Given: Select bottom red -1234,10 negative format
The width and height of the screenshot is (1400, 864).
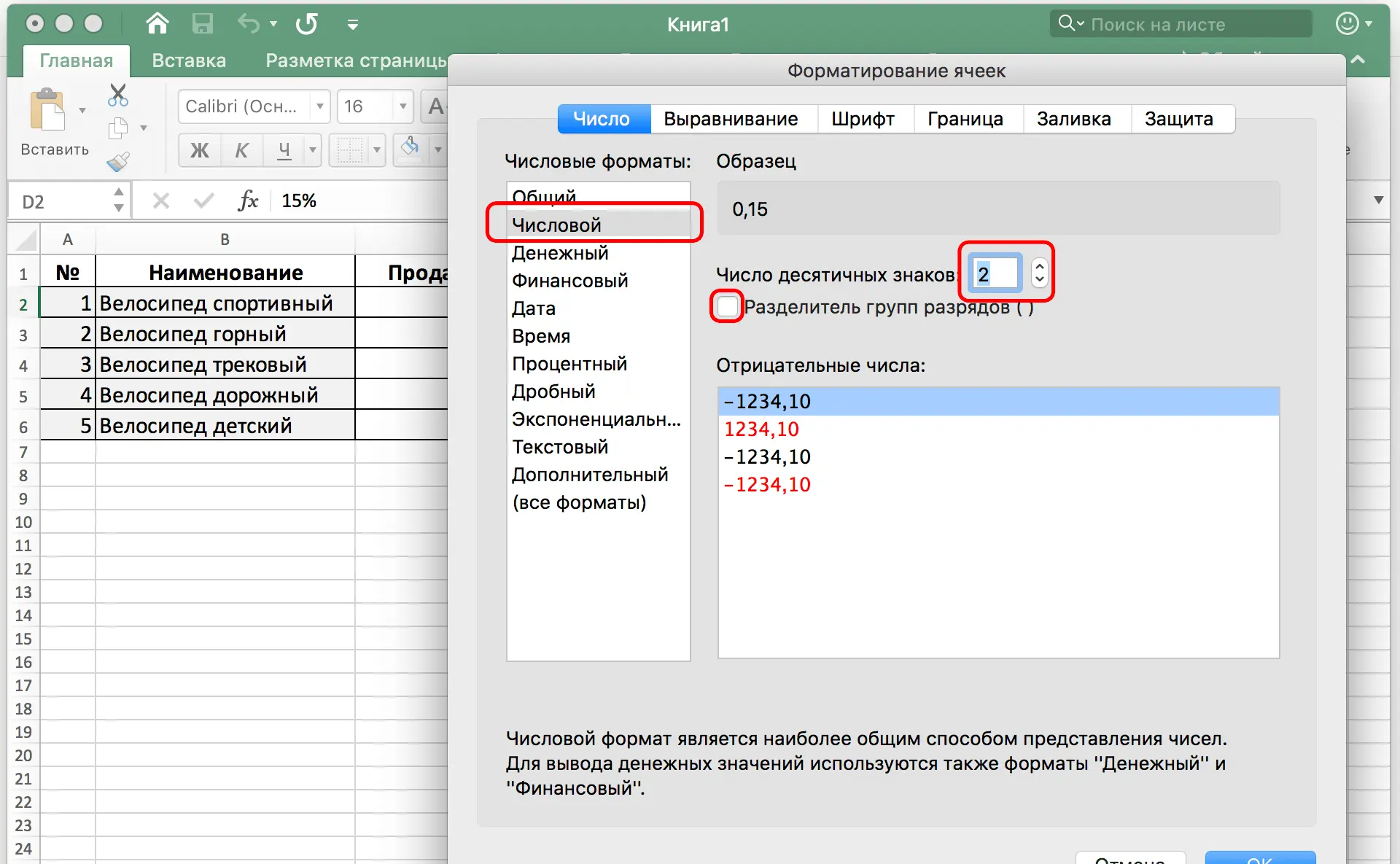Looking at the screenshot, I should click(998, 485).
